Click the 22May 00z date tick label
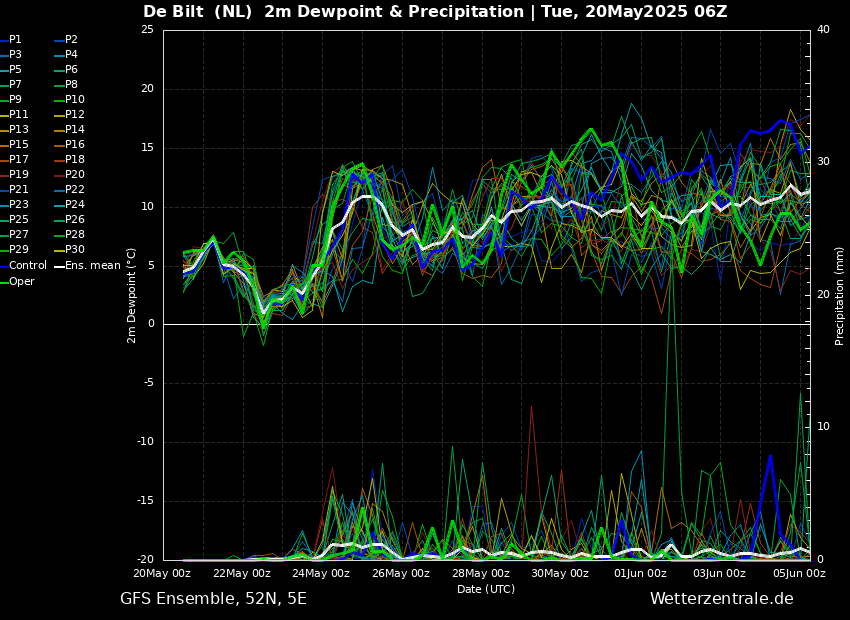The width and height of the screenshot is (850, 620). point(243,573)
